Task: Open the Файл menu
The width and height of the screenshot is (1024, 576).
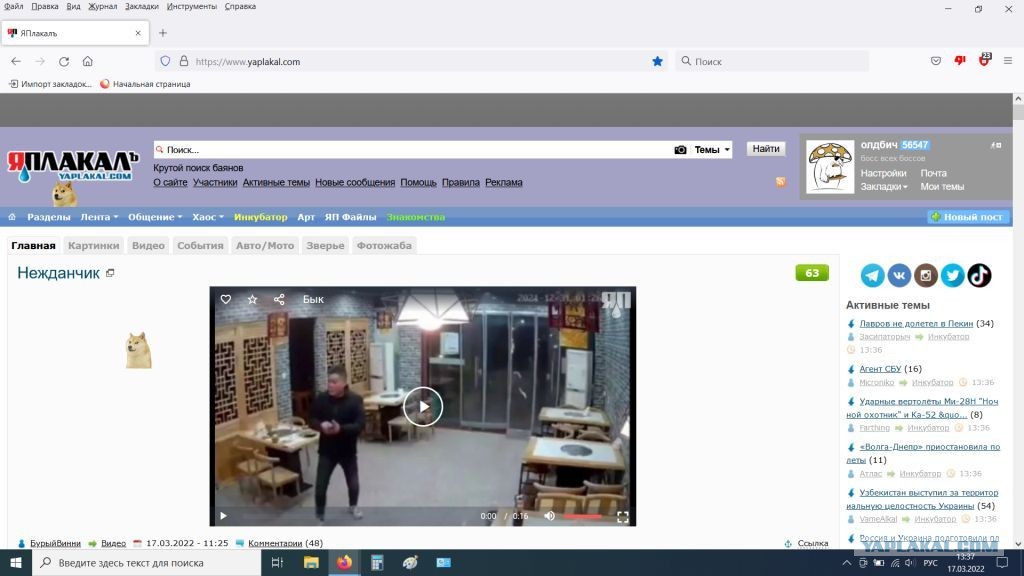Action: click(13, 7)
